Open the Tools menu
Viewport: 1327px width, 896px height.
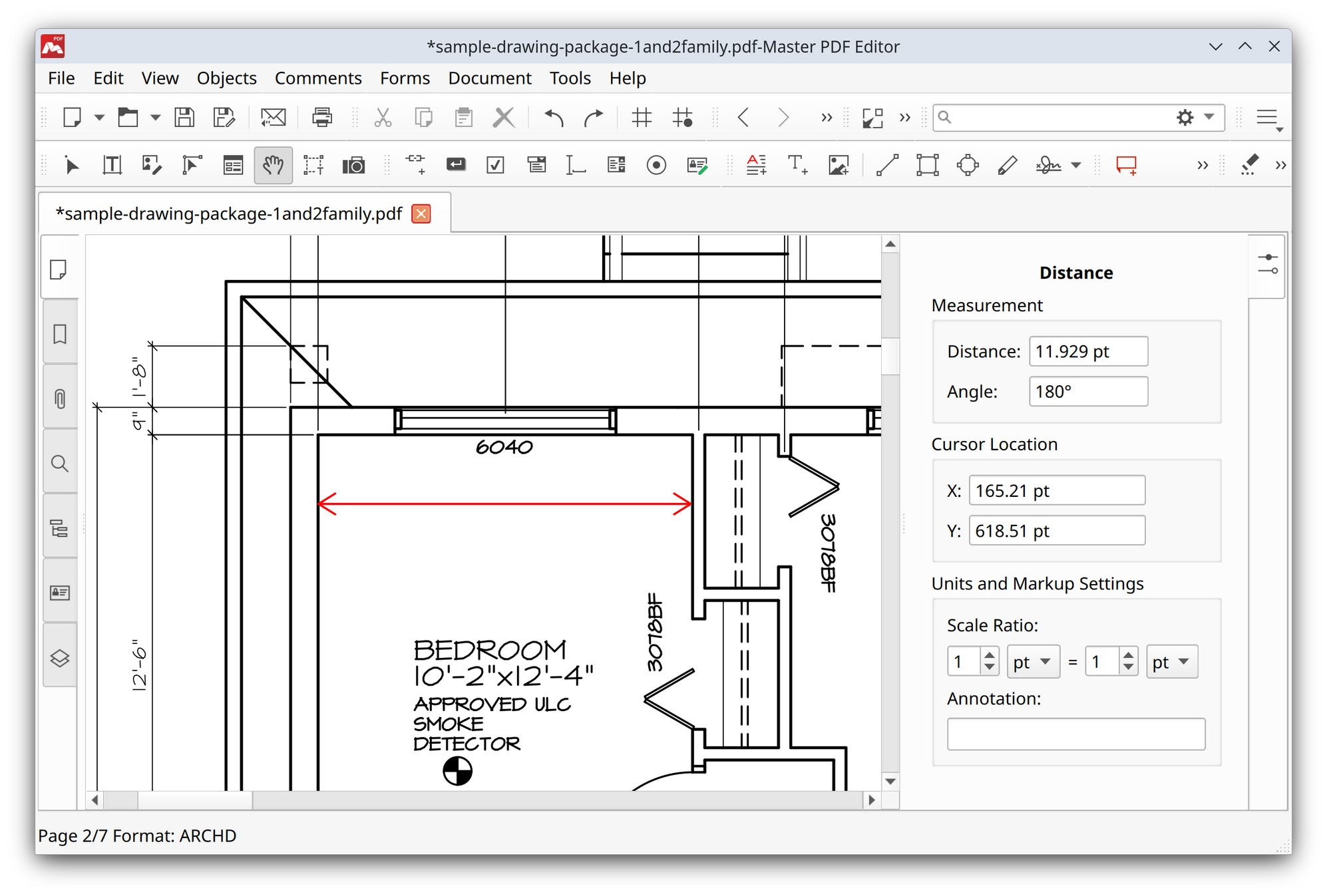(570, 78)
